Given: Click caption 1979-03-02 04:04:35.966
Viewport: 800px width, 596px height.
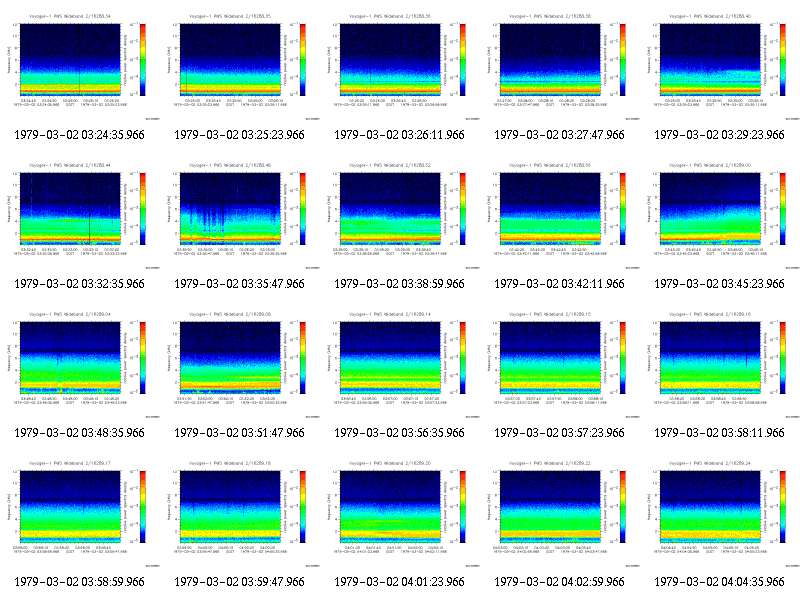Looking at the screenshot, I should point(719,582).
